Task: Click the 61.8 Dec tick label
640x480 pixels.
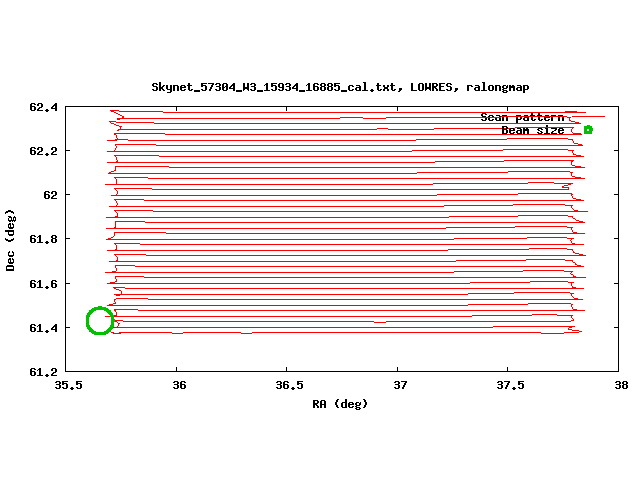Action: [x=44, y=239]
